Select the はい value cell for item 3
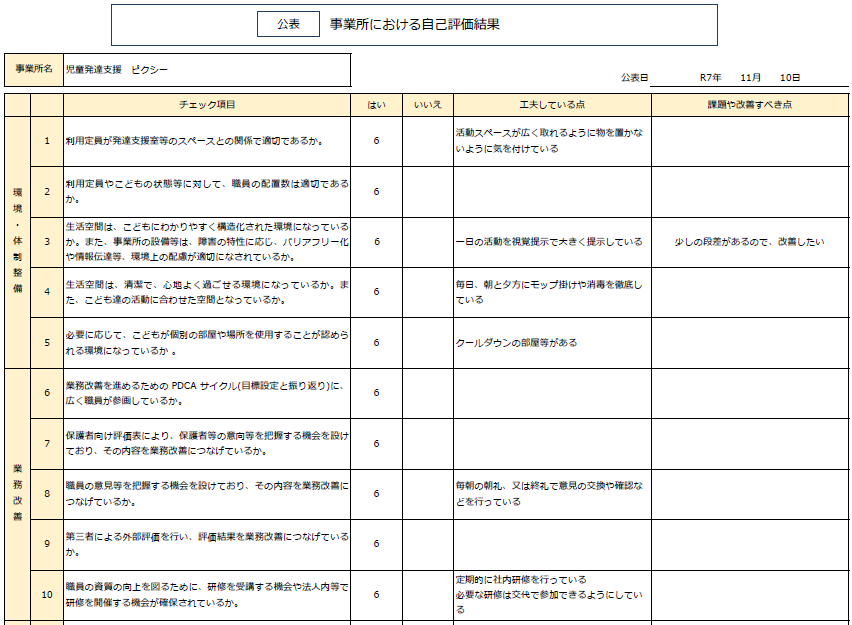852x625 pixels. 376,242
